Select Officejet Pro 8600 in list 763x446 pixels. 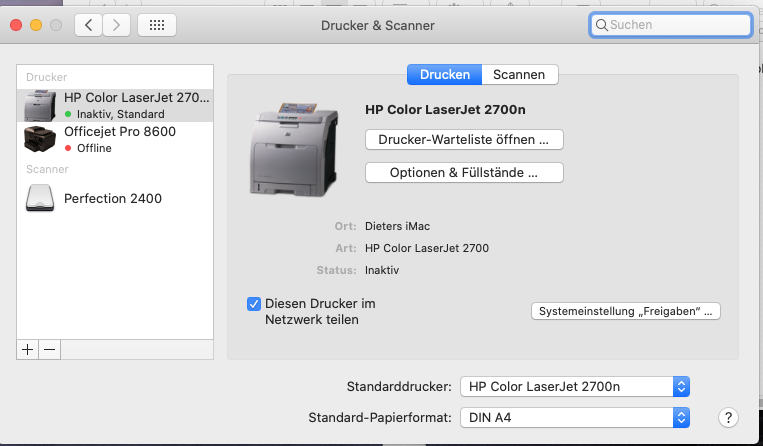click(115, 139)
